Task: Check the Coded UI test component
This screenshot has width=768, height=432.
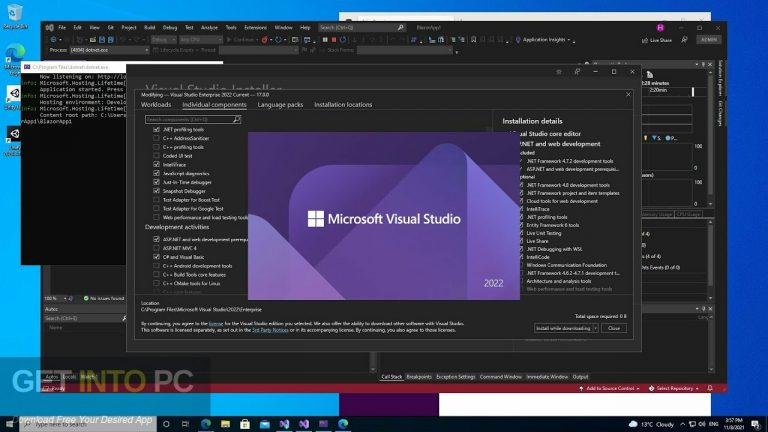Action: (156, 156)
